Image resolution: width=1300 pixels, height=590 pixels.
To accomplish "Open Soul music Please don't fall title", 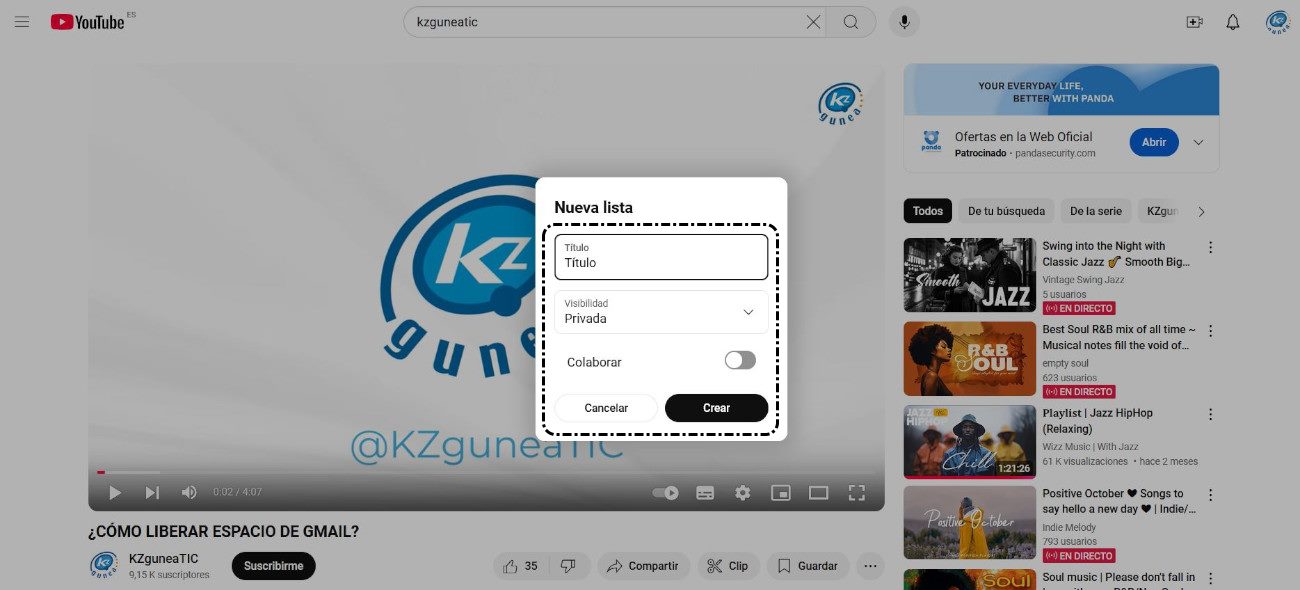I will pyautogui.click(x=1119, y=579).
